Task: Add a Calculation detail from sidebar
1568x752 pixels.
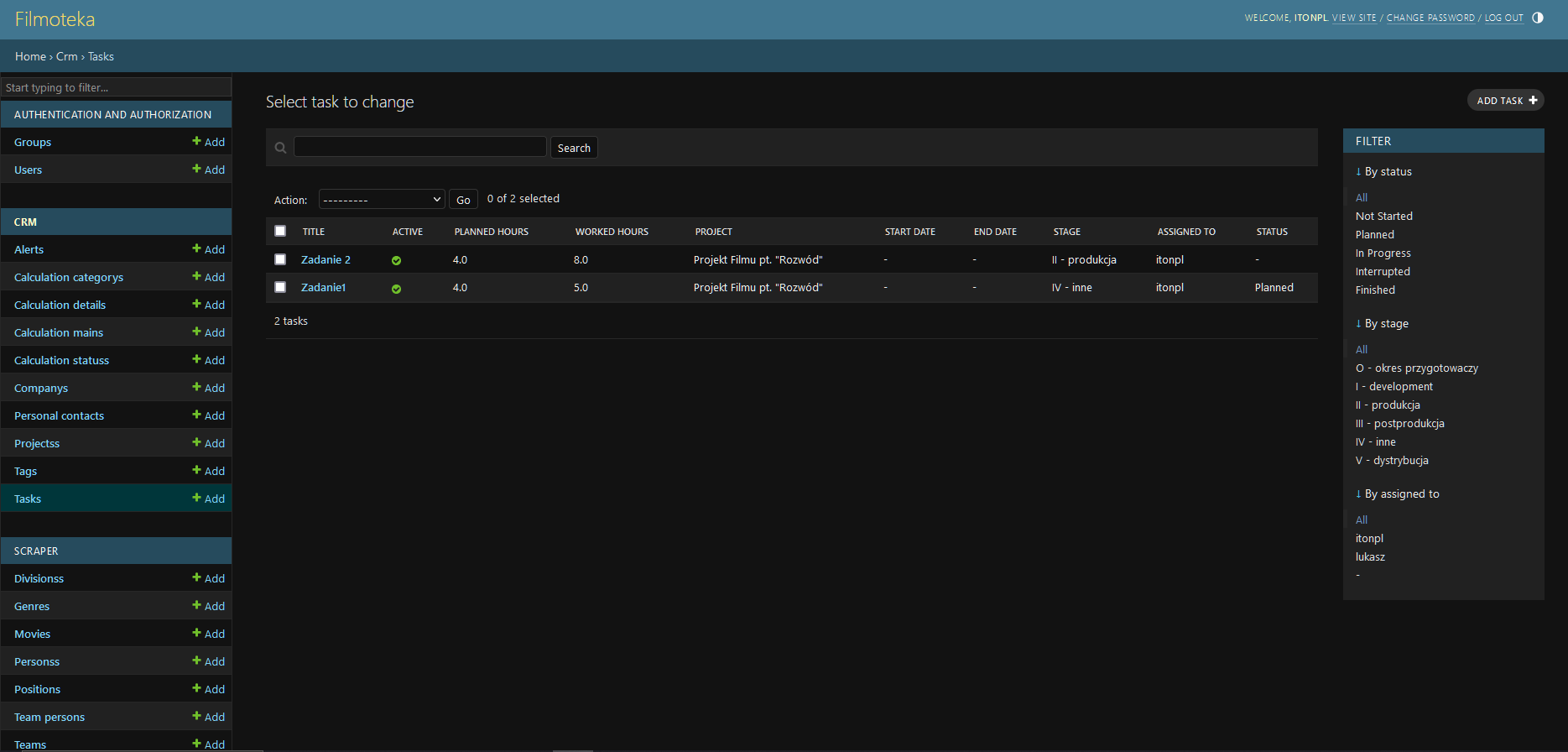Action: (208, 305)
